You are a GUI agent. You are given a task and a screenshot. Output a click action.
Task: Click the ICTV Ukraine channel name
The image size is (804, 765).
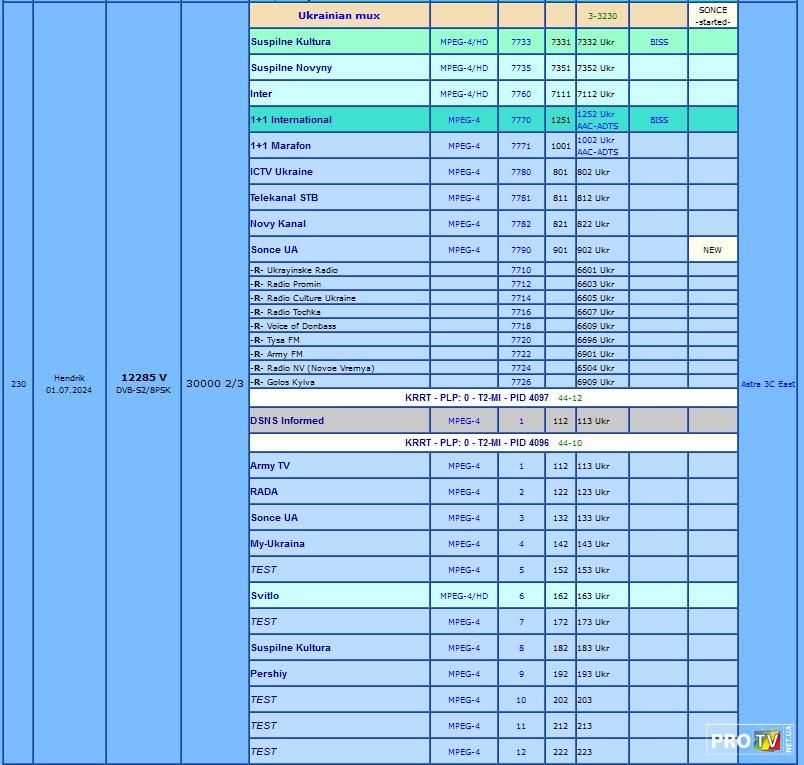281,172
